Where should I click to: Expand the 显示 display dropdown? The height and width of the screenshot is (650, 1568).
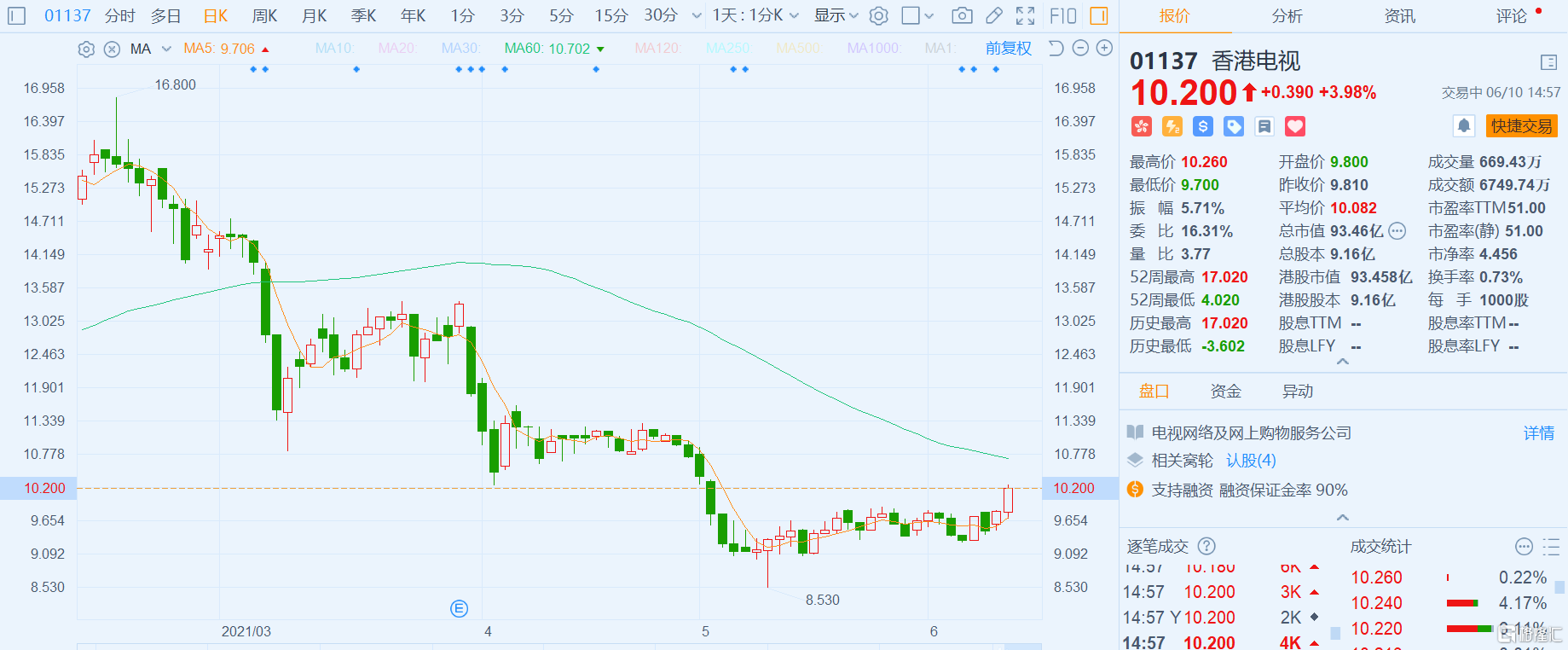point(836,15)
